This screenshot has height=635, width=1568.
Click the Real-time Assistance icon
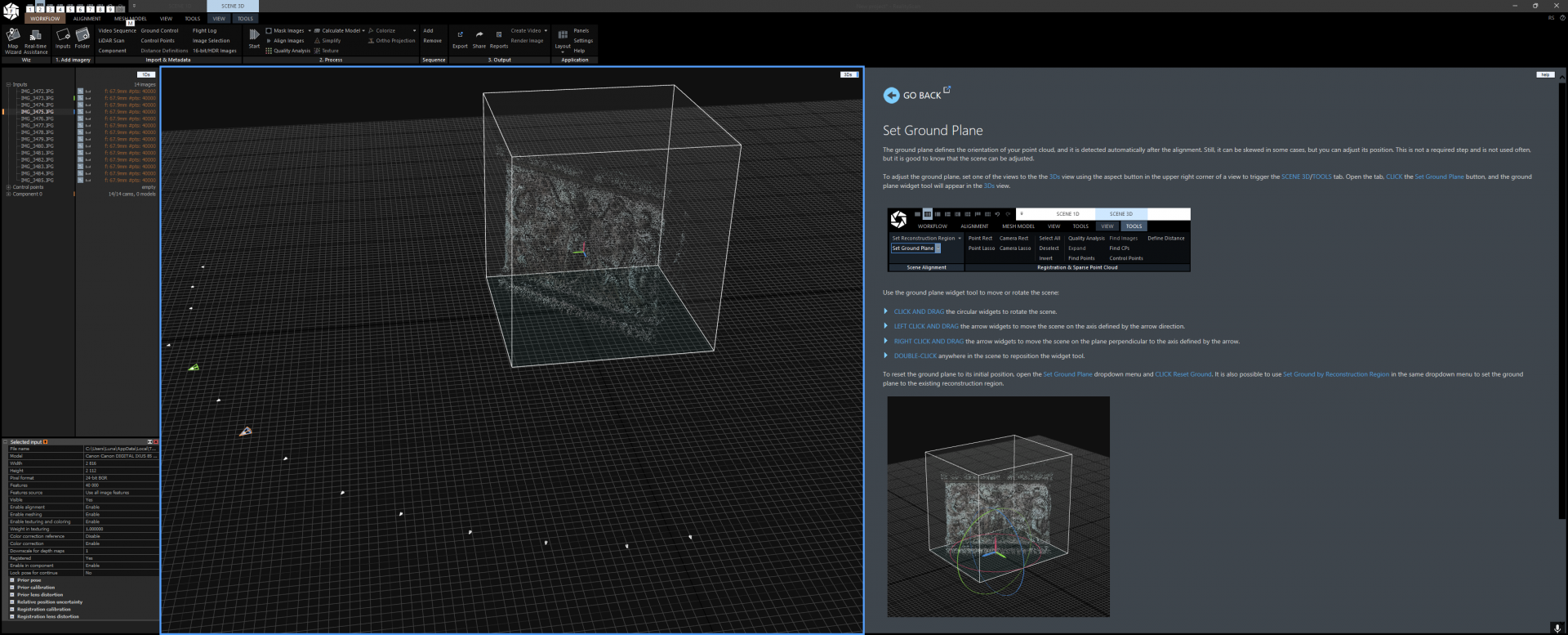35,37
